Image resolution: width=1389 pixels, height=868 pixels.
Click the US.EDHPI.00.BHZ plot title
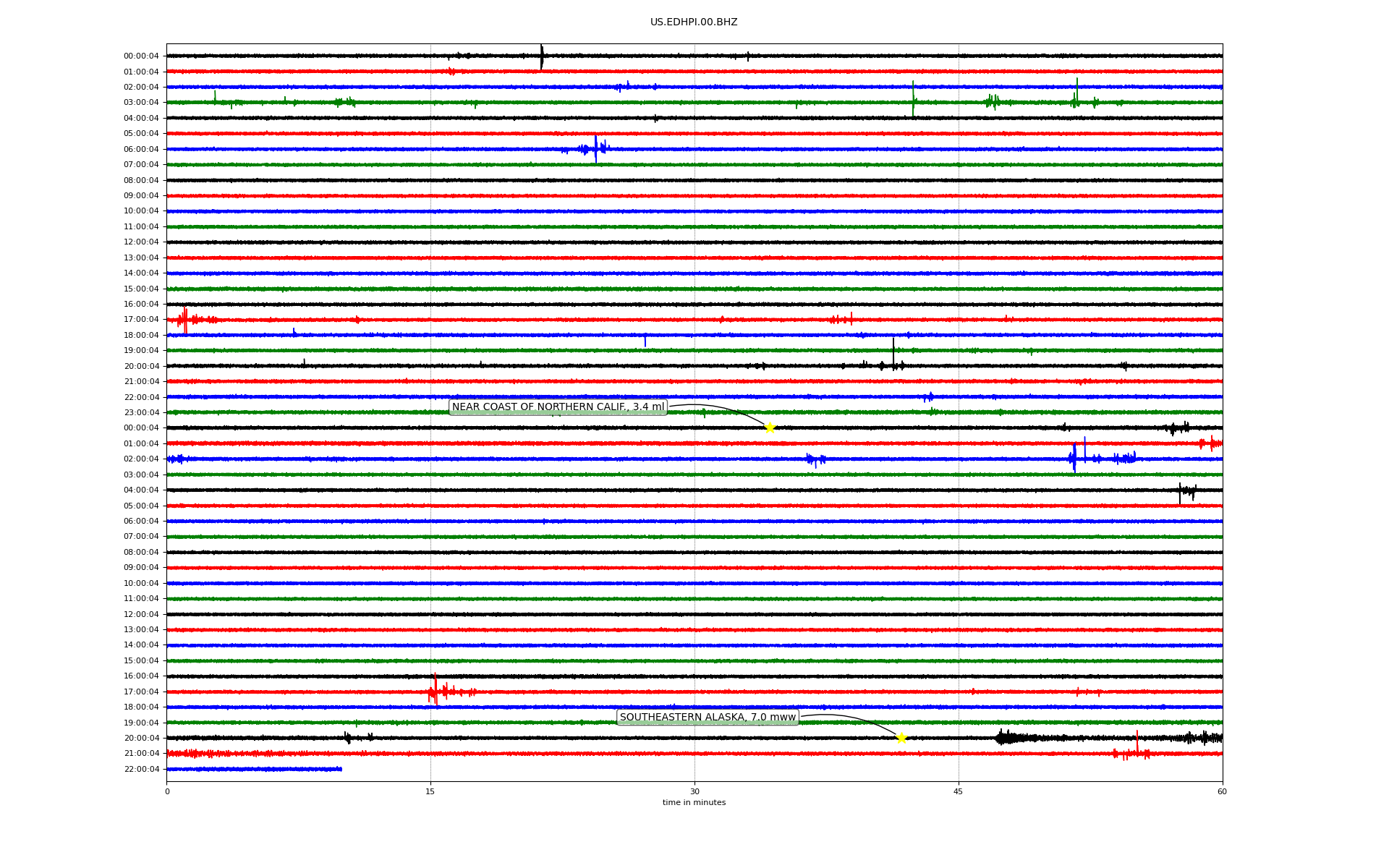coord(694,22)
